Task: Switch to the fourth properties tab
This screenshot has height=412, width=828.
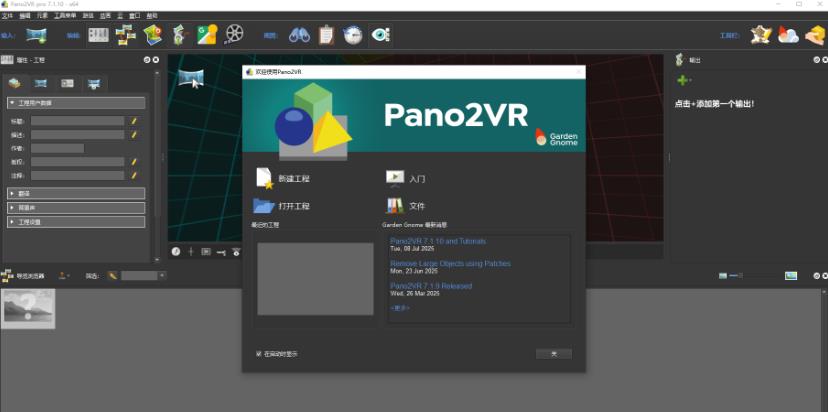Action: click(x=95, y=83)
